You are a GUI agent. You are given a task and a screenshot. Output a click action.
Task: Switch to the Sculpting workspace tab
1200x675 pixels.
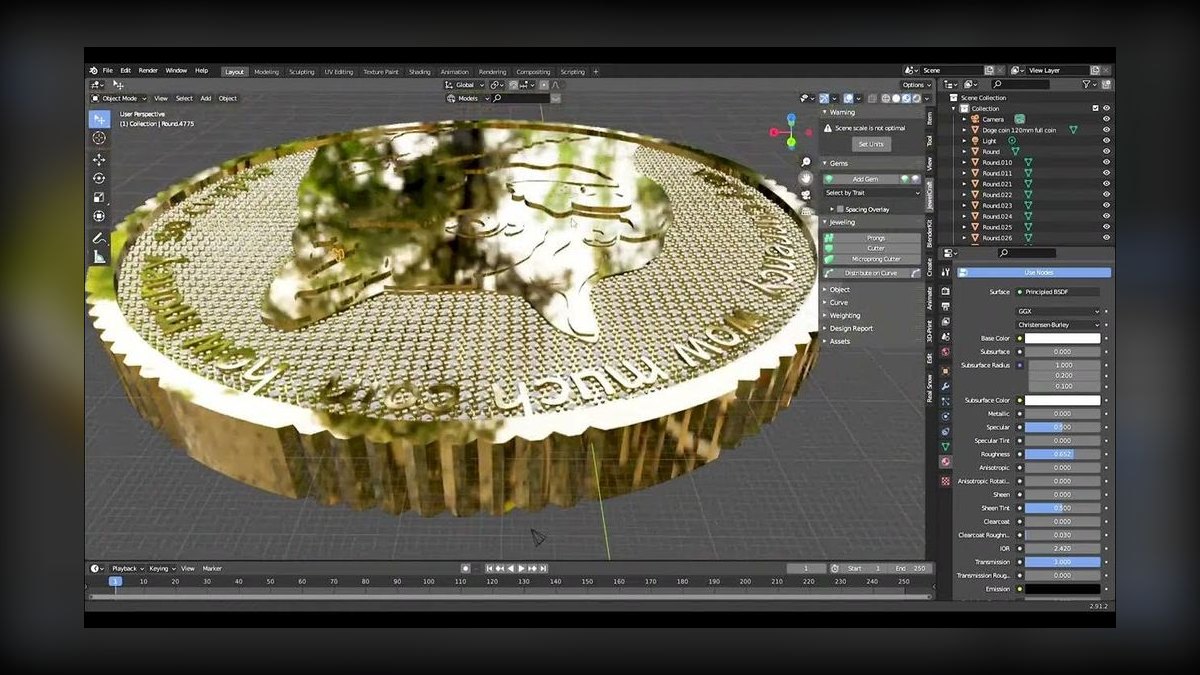pos(302,72)
